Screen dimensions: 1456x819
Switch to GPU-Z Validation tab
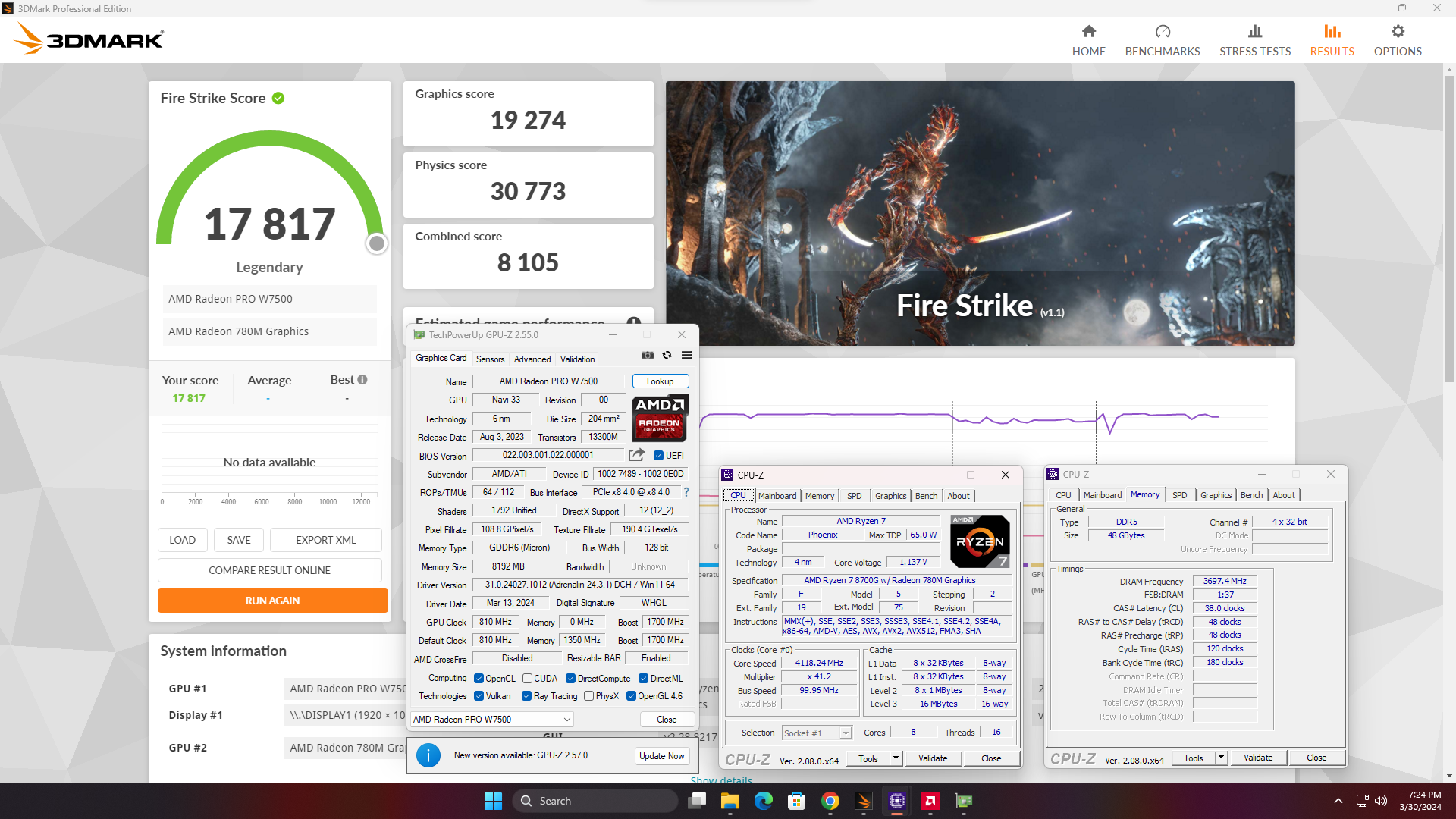pyautogui.click(x=577, y=359)
